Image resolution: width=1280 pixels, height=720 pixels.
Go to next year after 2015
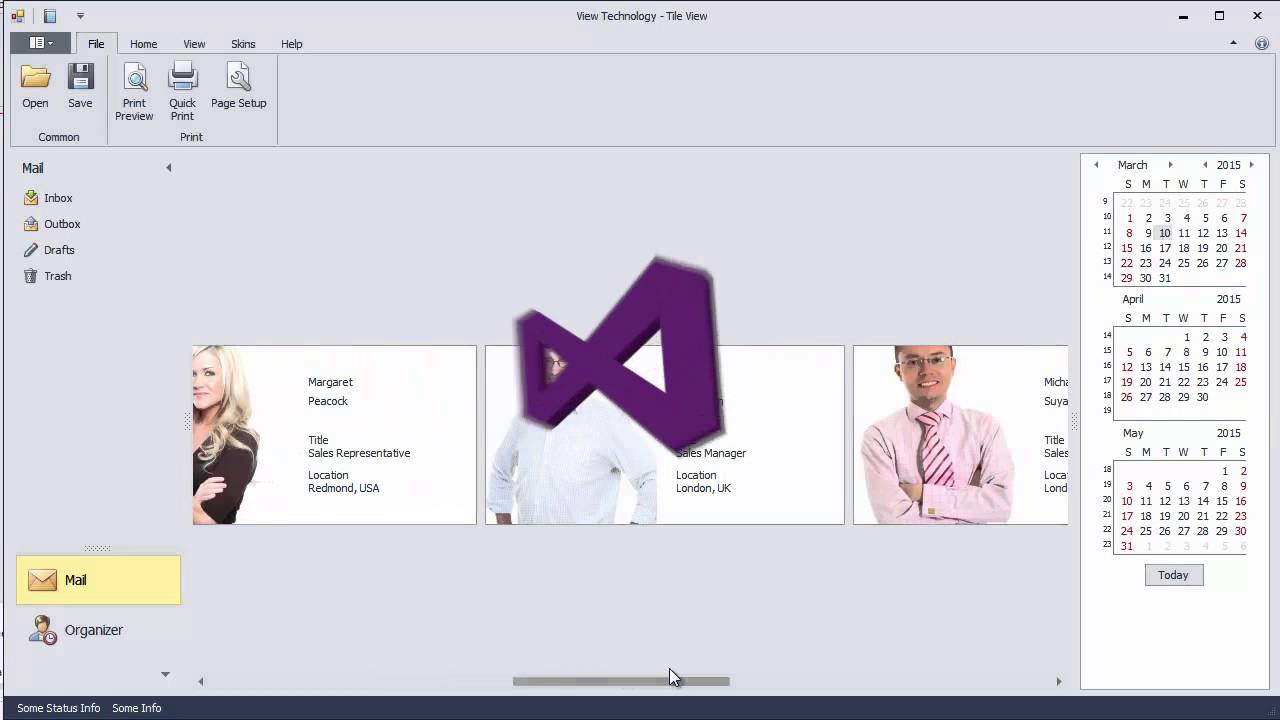1251,165
